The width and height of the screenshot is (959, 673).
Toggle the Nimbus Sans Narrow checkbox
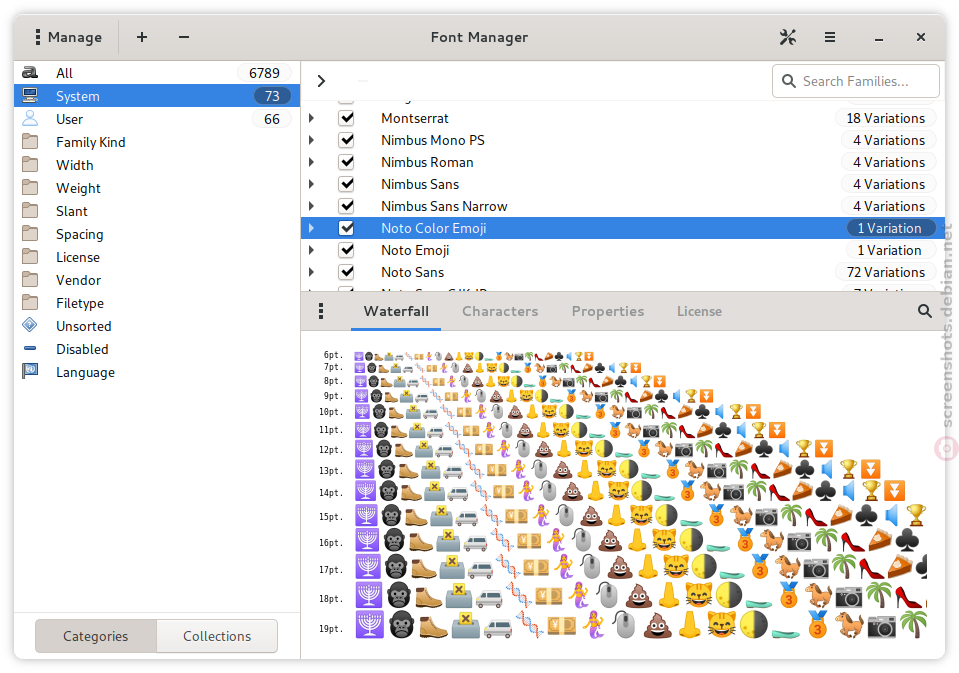click(x=347, y=206)
